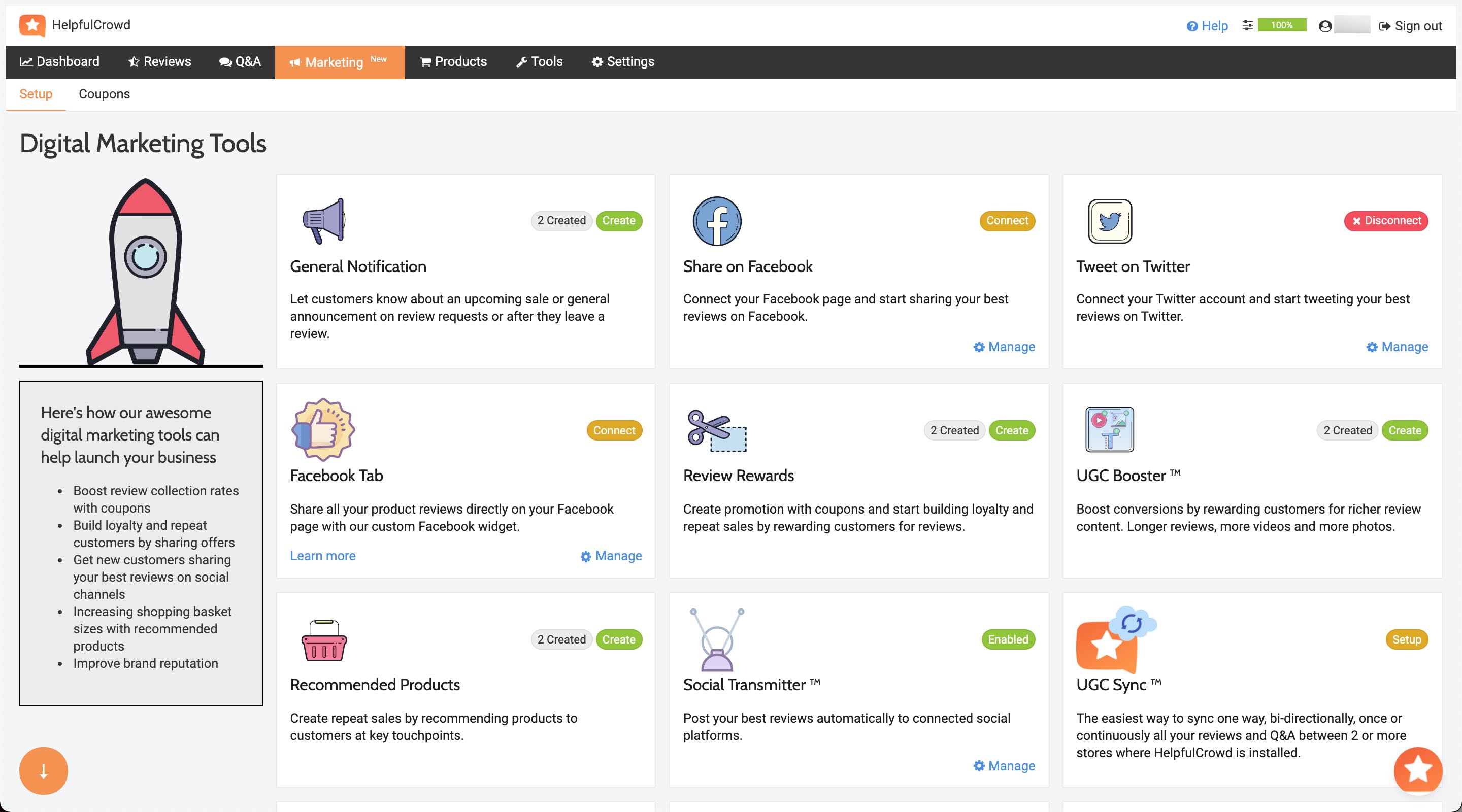The height and width of the screenshot is (812, 1462).
Task: Expand Manage settings for Social Transmitter
Action: (1004, 765)
